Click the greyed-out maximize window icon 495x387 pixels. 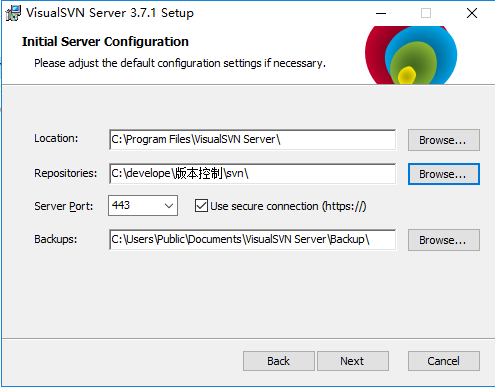click(x=426, y=13)
